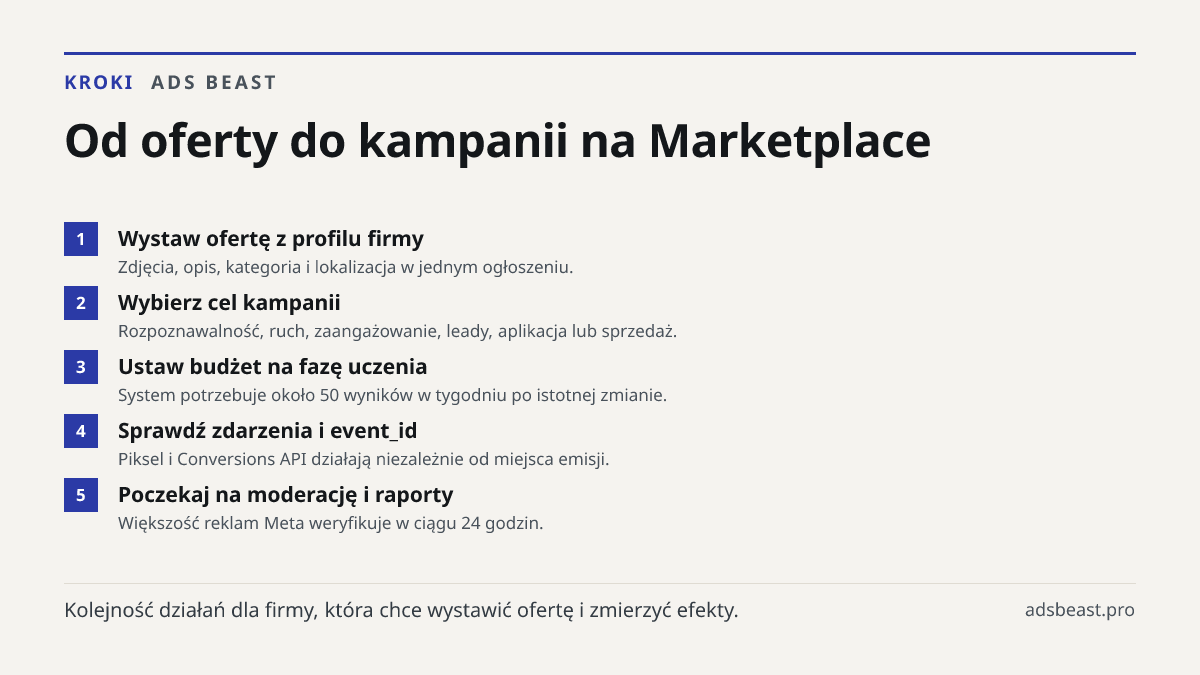Click heading "Sprawdź zdarzenia i event_id"

tap(268, 430)
